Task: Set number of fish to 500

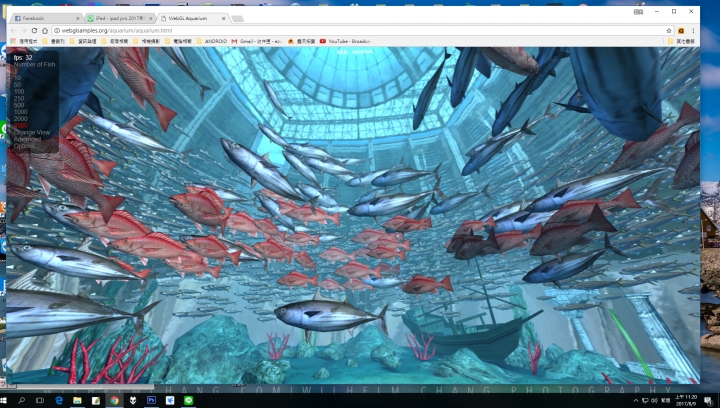Action: click(x=19, y=105)
